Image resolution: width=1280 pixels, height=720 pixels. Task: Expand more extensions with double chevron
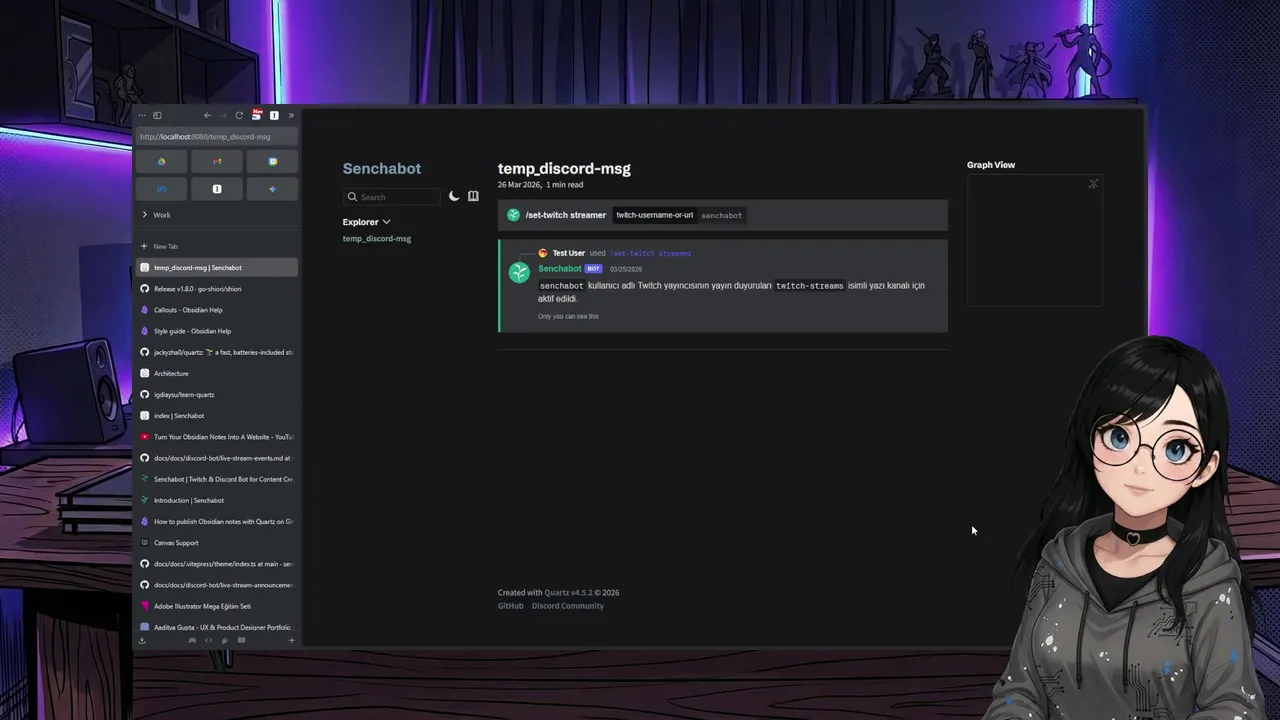tap(291, 116)
